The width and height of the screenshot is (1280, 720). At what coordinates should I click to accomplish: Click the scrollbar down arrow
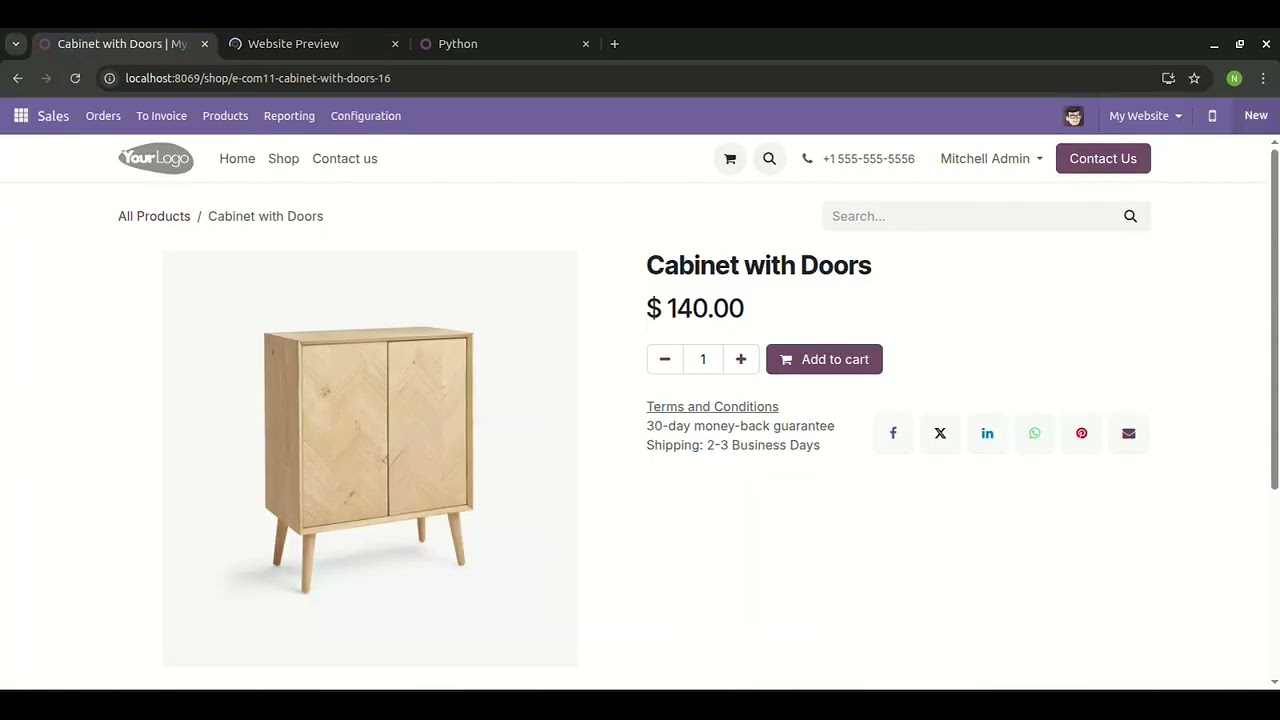coord(1274,682)
